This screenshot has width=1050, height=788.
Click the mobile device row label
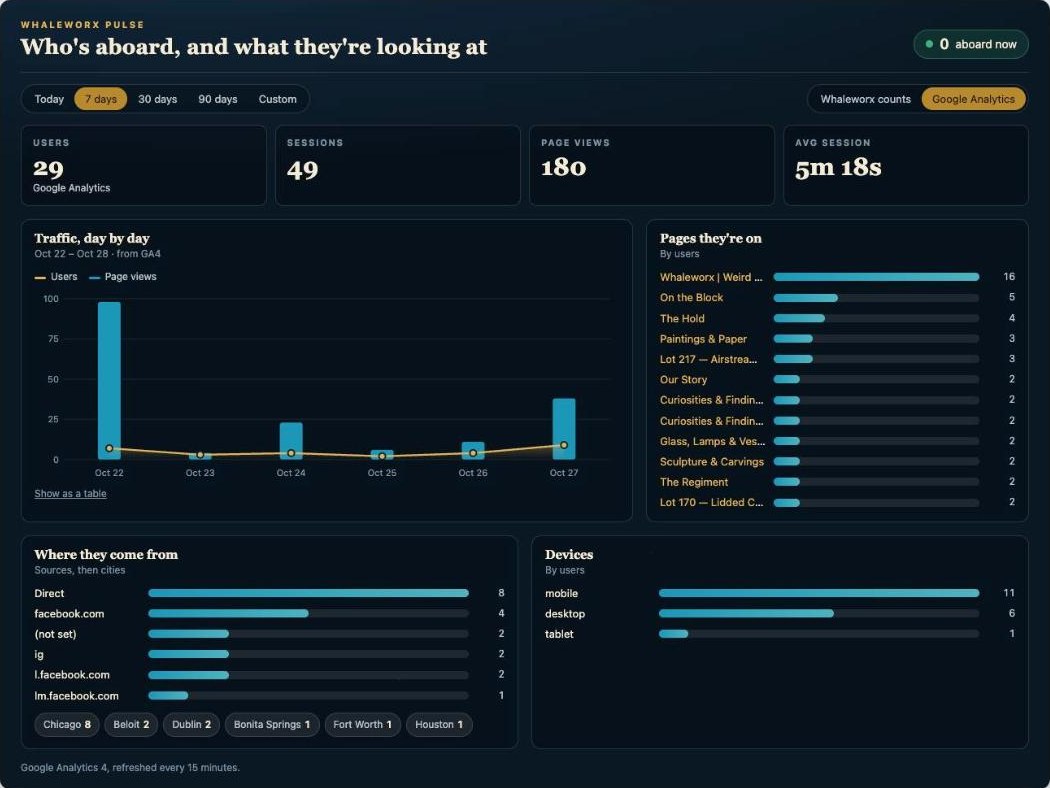(561, 593)
